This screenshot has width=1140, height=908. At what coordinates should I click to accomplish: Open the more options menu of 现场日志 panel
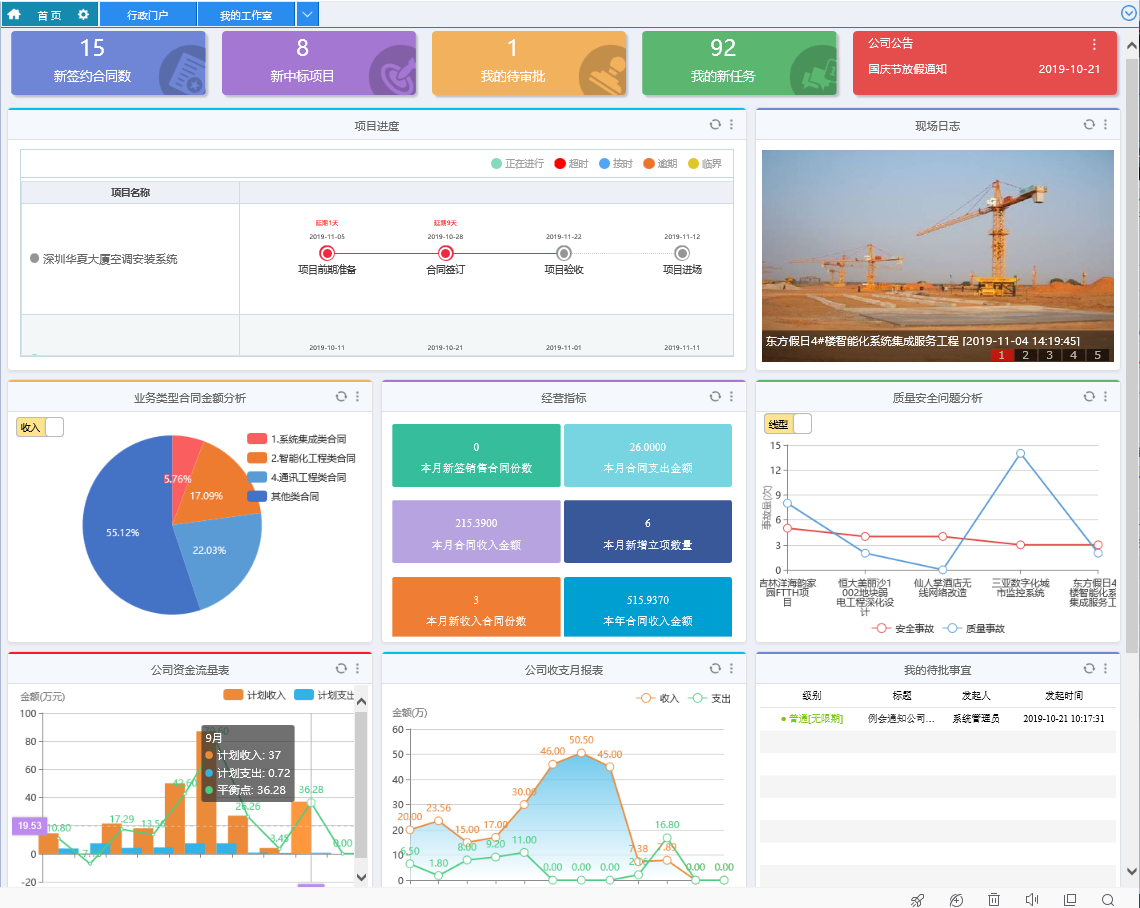coord(1105,125)
